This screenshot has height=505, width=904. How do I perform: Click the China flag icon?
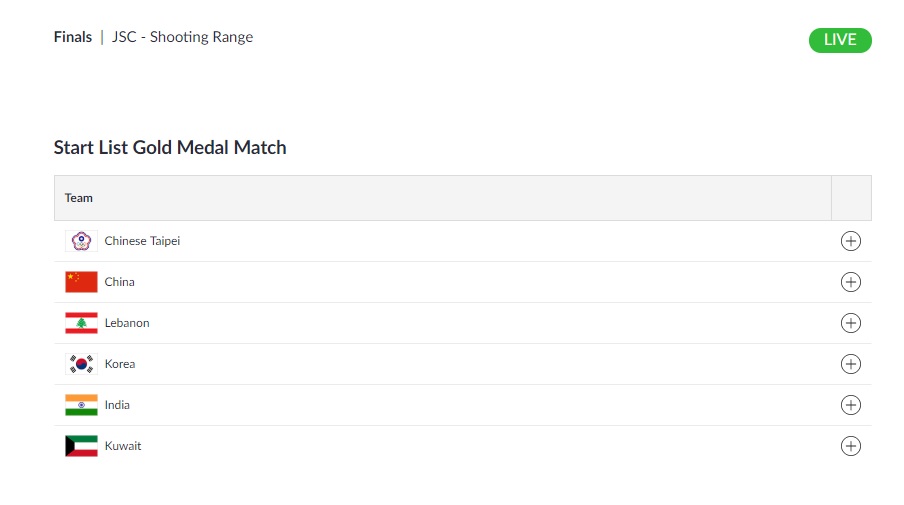coord(81,282)
